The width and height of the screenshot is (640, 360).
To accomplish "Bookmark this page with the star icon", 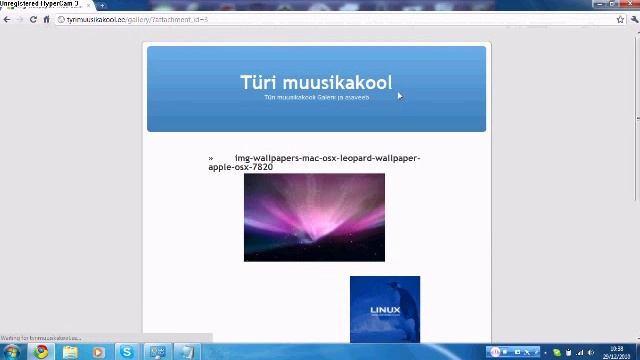I will click(x=620, y=19).
